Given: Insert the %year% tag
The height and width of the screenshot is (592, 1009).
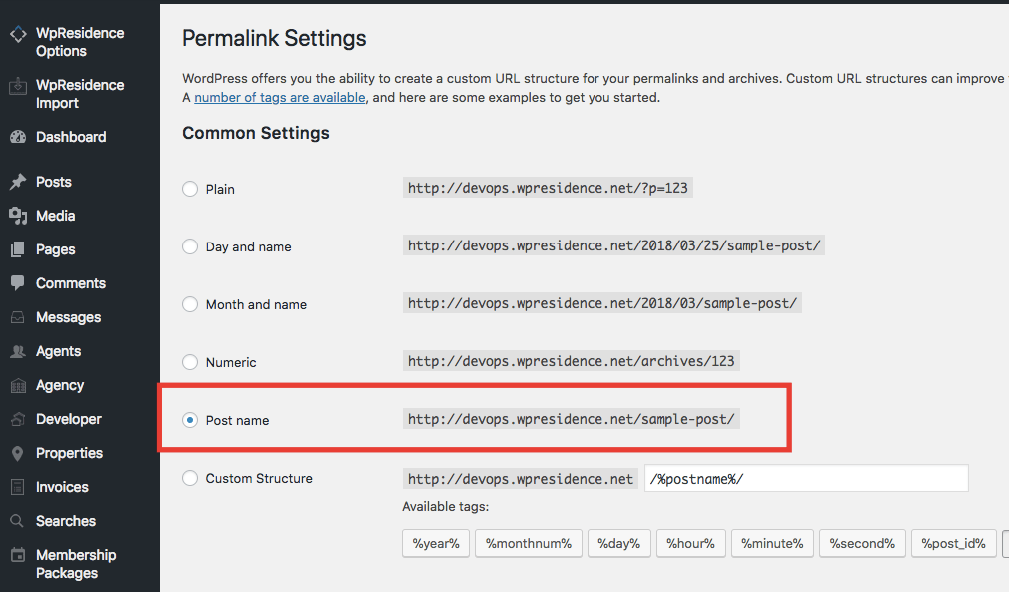Looking at the screenshot, I should tap(435, 543).
